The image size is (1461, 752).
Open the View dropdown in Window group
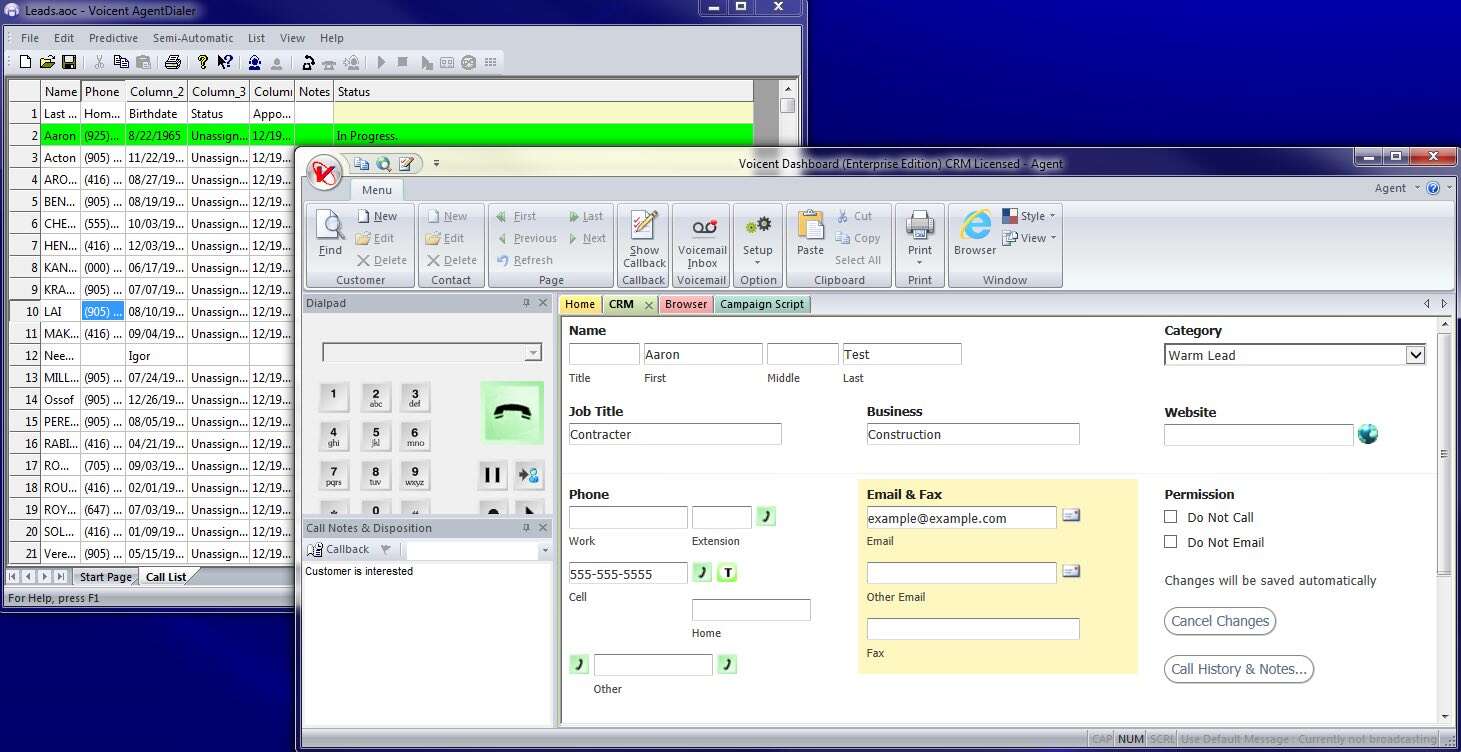coord(1029,238)
